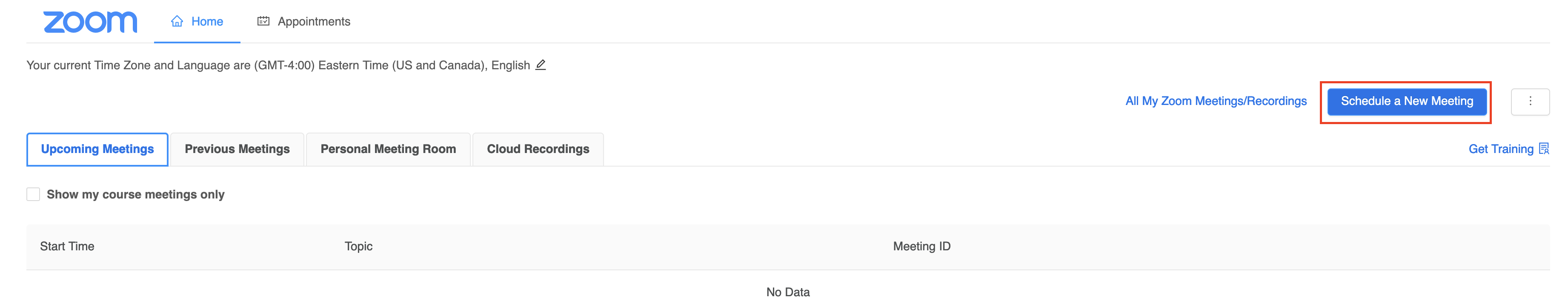
Task: Click the Home house icon
Action: tap(177, 21)
